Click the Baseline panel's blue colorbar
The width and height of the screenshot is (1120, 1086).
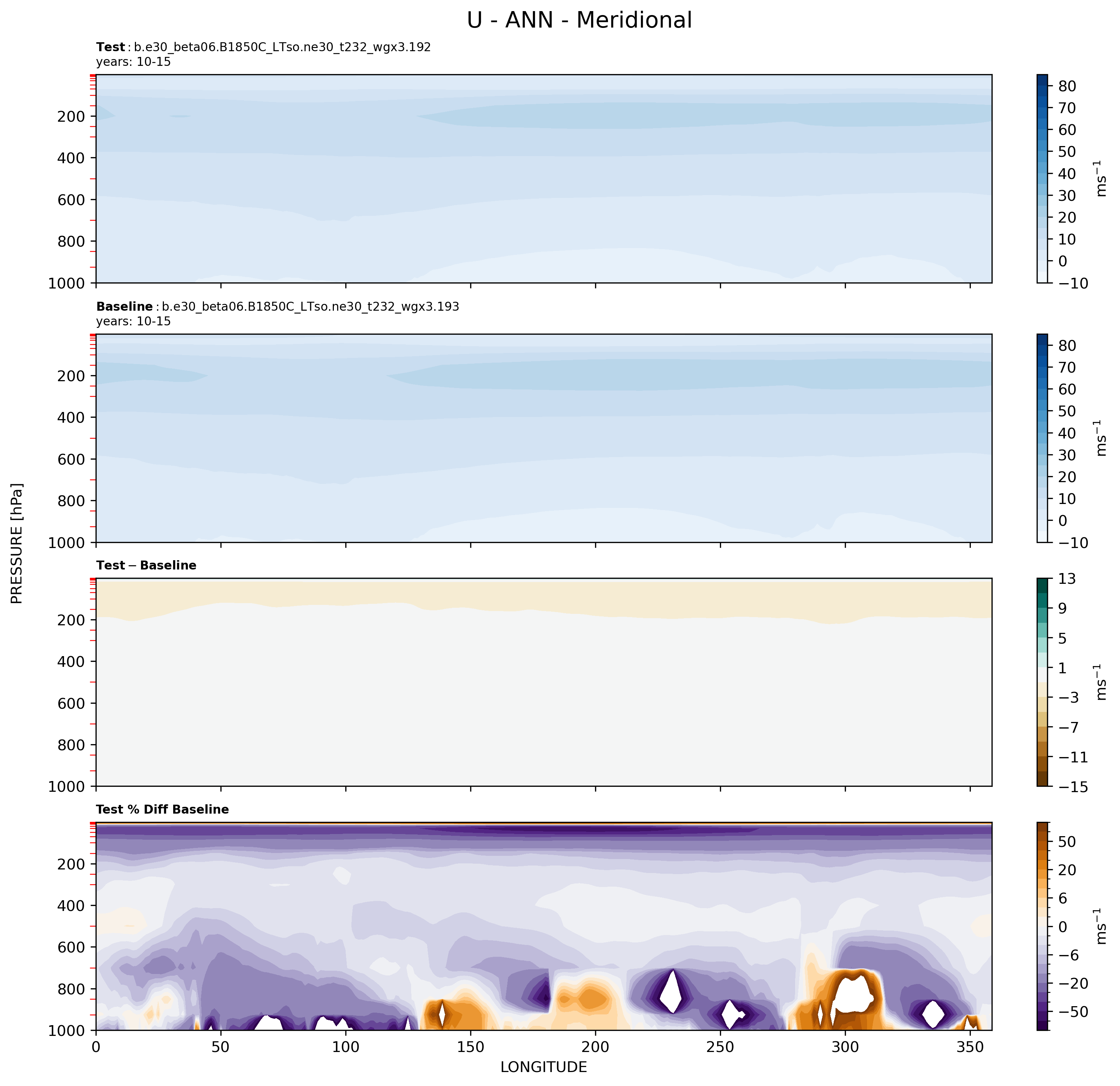tap(1042, 438)
